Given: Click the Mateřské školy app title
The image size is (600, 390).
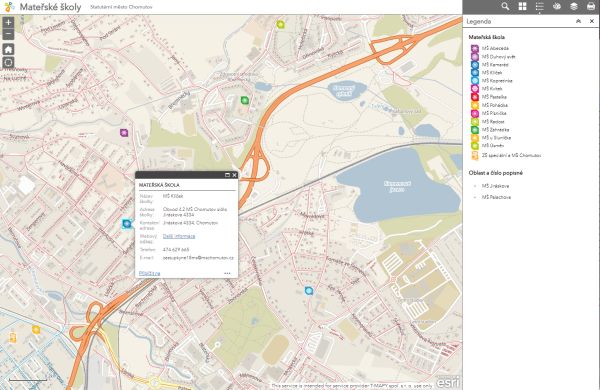Looking at the screenshot, I should pos(50,7).
